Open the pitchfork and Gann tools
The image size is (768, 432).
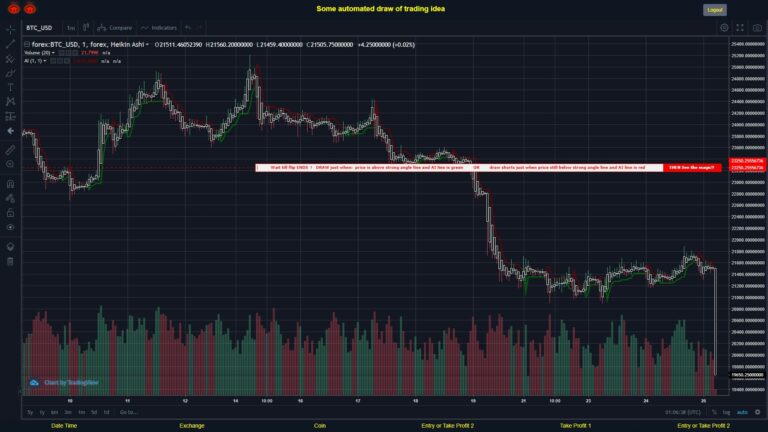pos(10,59)
